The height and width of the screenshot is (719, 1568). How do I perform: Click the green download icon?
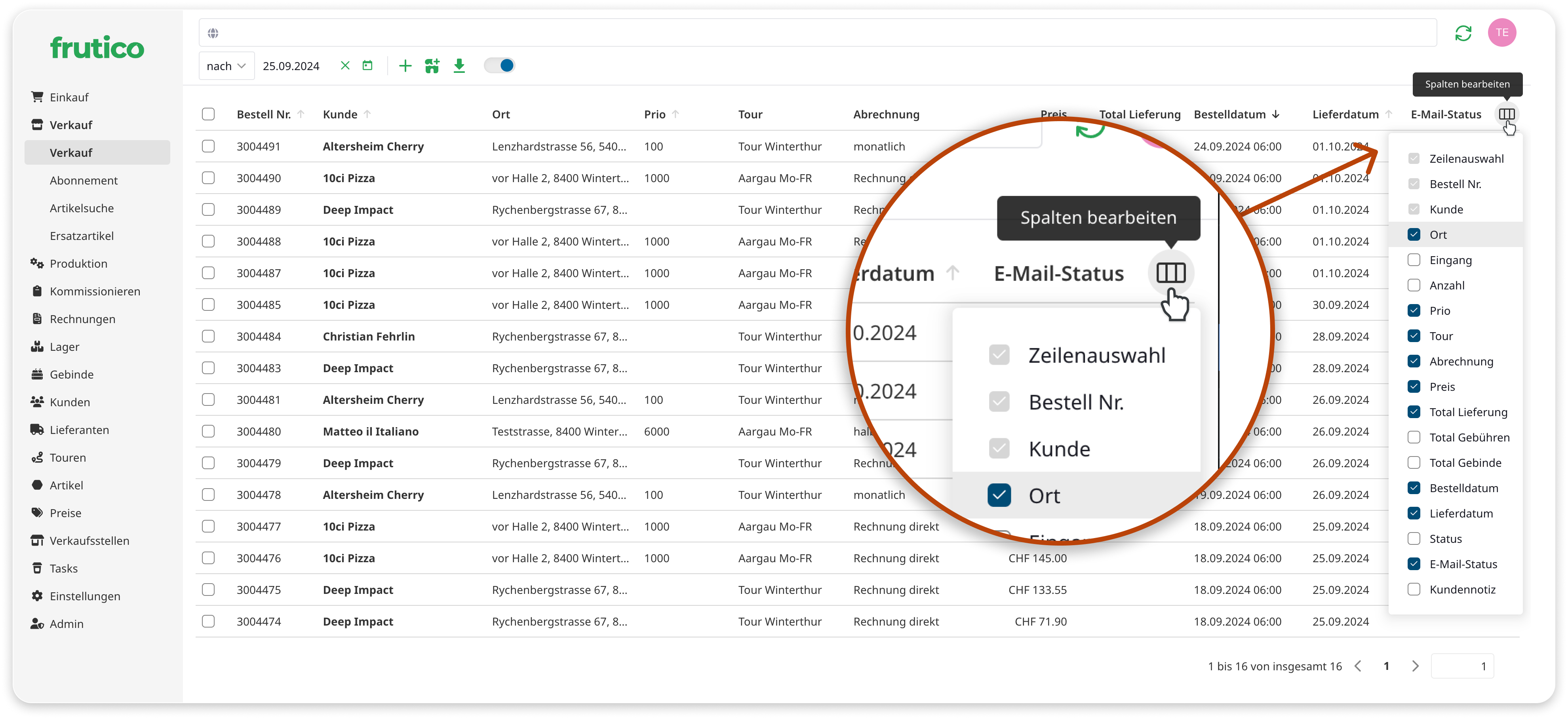coord(459,66)
